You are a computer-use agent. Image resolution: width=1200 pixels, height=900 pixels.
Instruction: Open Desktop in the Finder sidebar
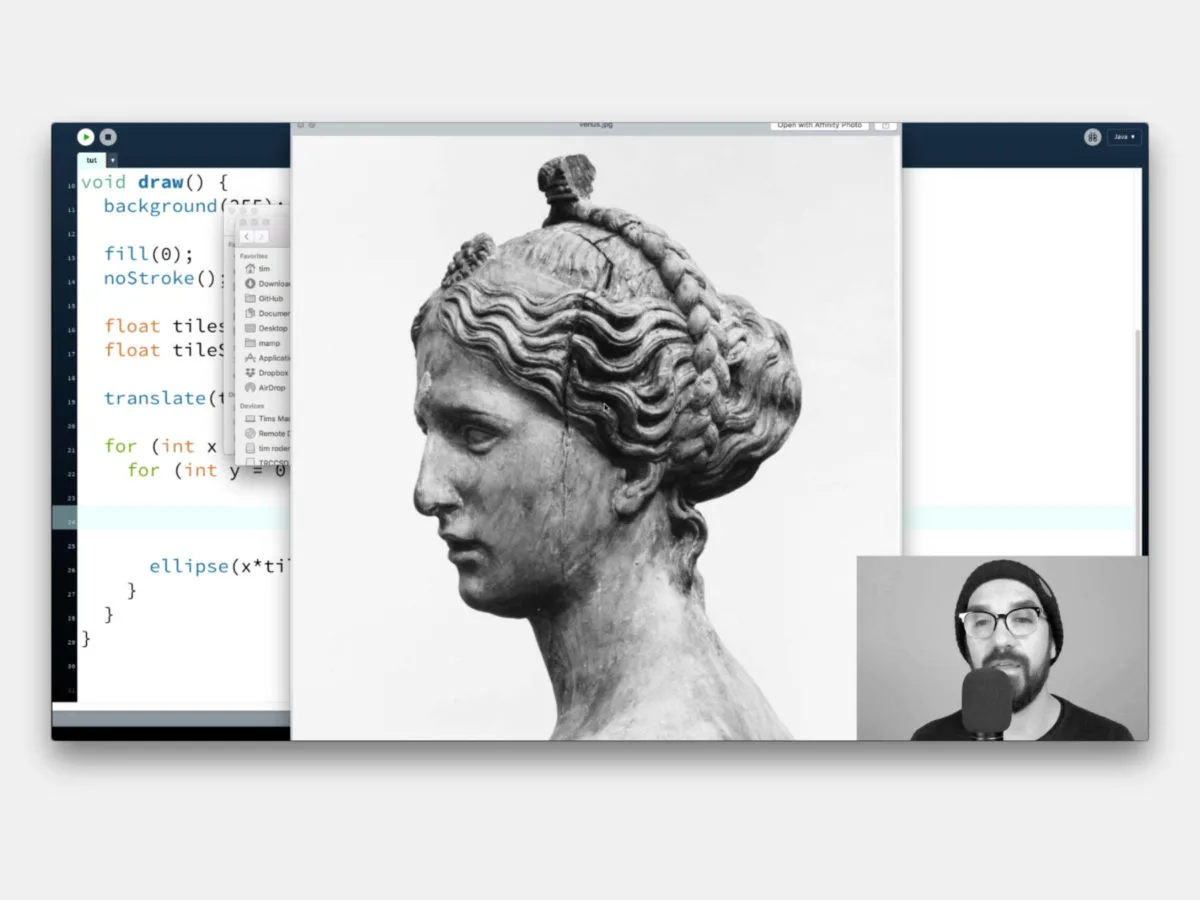267,328
